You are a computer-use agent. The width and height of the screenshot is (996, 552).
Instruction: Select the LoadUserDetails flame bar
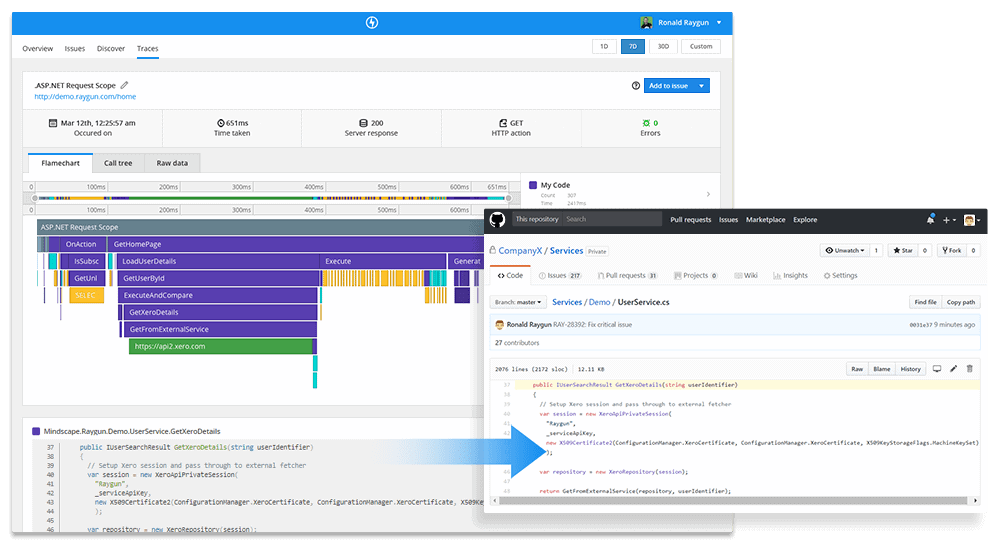(x=217, y=261)
